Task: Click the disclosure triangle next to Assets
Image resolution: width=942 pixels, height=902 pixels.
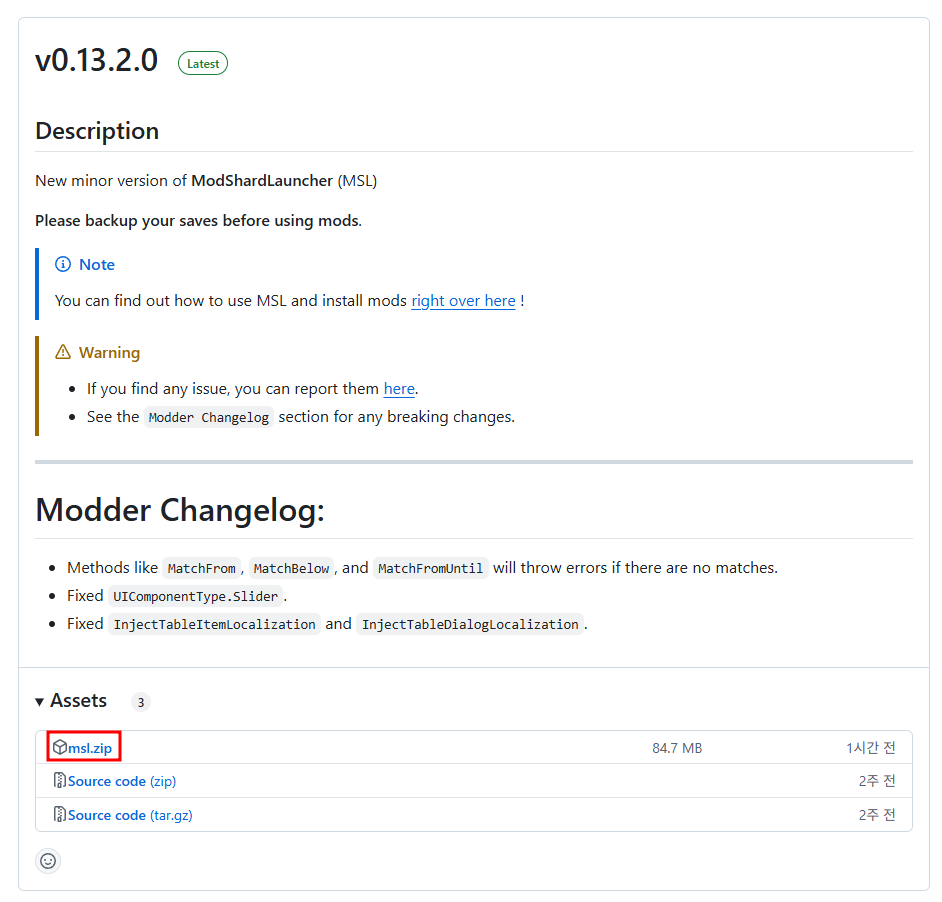Action: (x=39, y=701)
